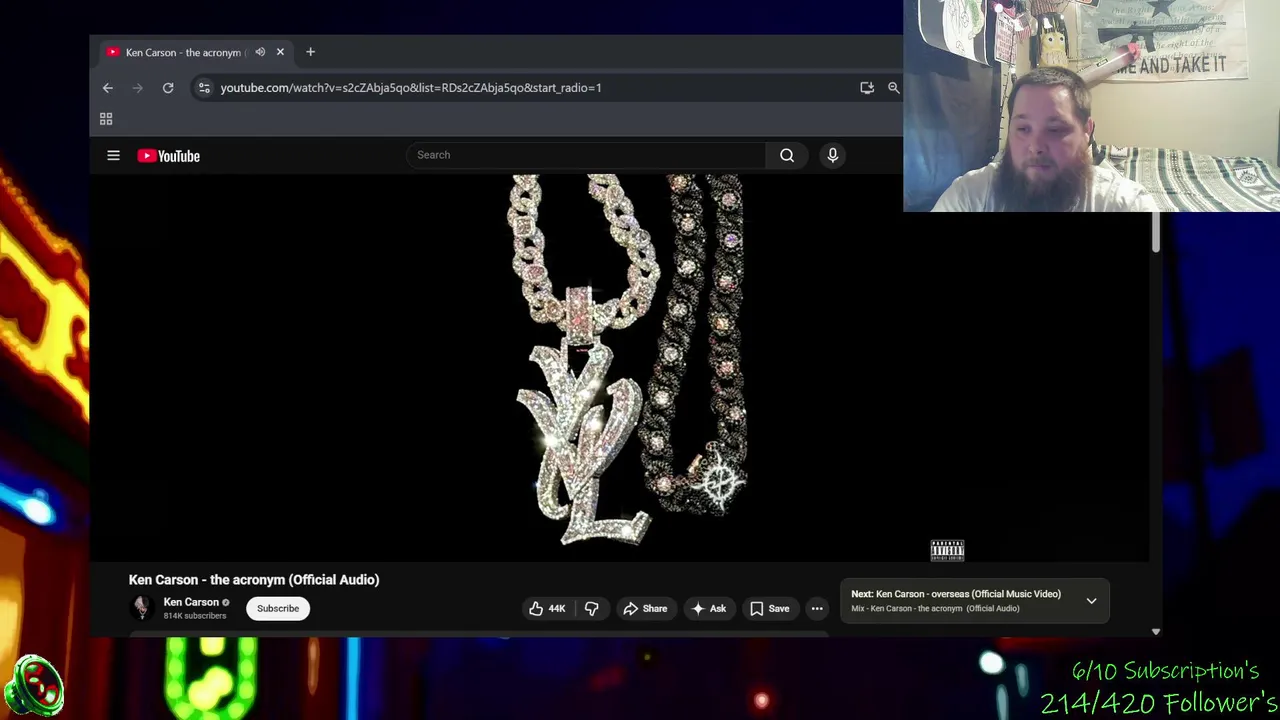Click into the YouTube Search field
Viewport: 1280px width, 720px height.
pos(586,155)
